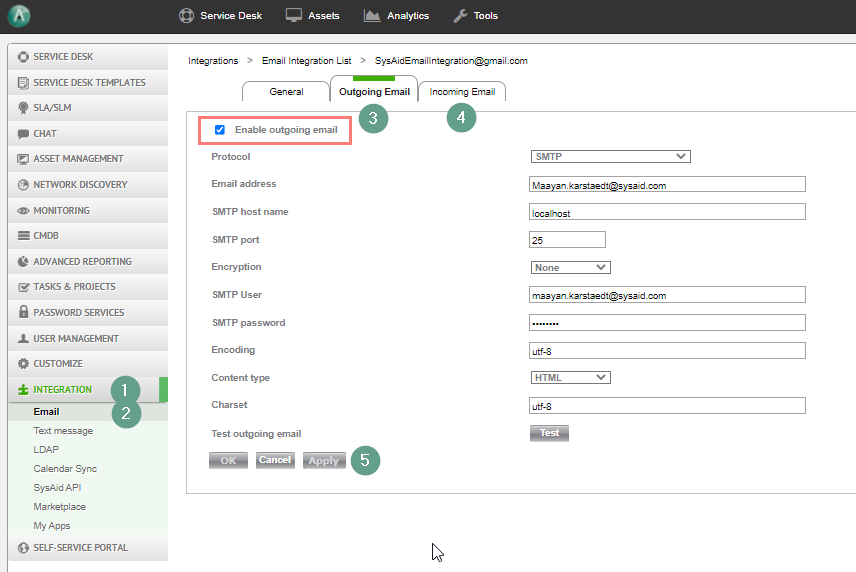Image resolution: width=856 pixels, height=572 pixels.
Task: Click the Assets monitor icon
Action: click(x=294, y=15)
